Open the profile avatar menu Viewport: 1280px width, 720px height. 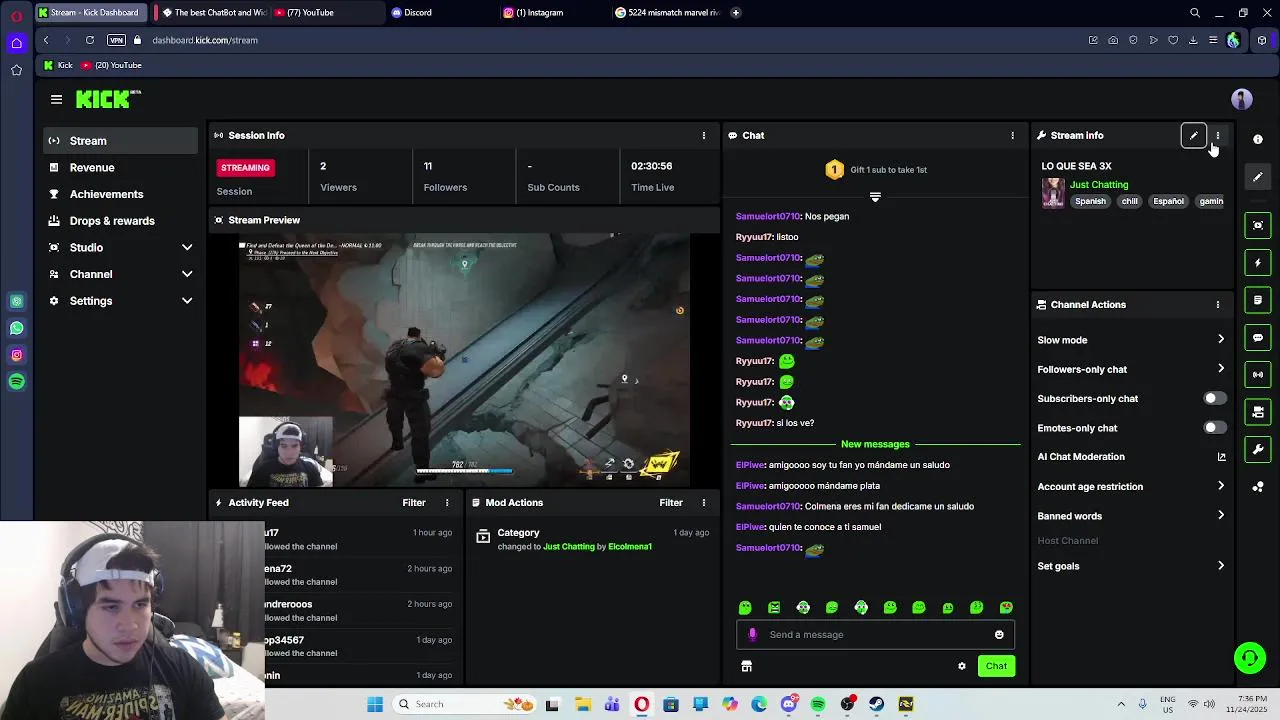tap(1242, 99)
